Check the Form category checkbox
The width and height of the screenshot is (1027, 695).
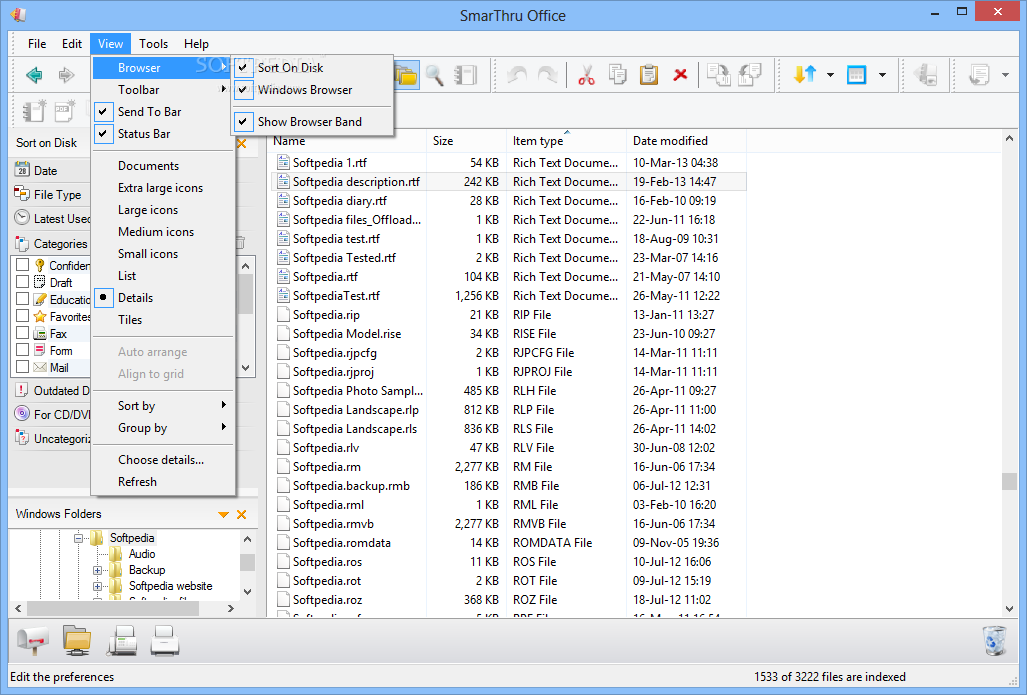click(22, 350)
